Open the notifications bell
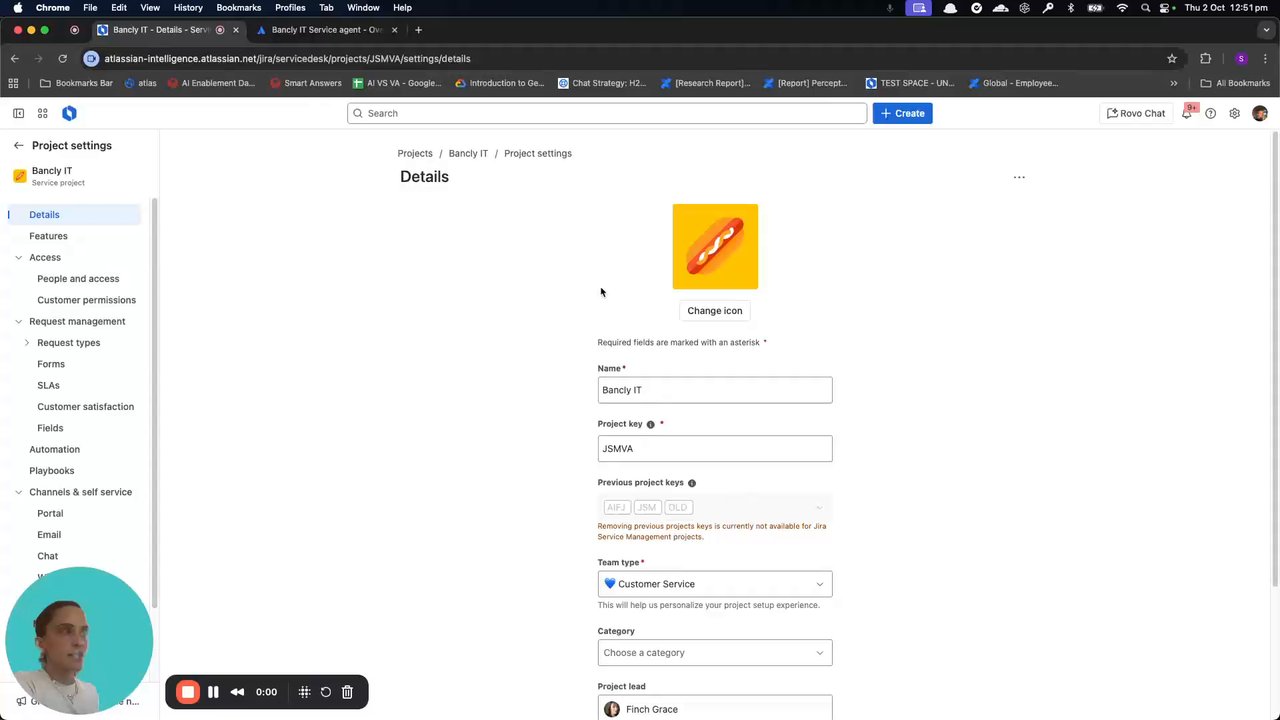This screenshot has height=720, width=1280. tap(1187, 113)
